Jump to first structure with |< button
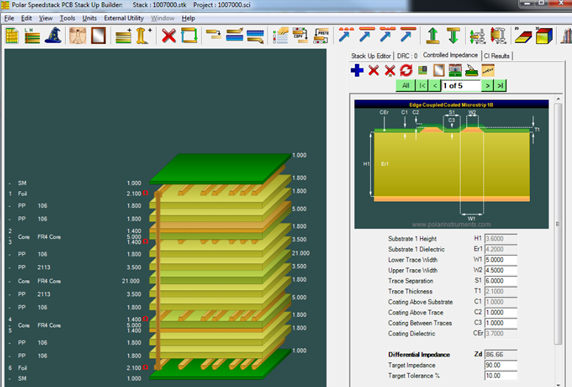The image size is (572, 387). click(x=422, y=86)
